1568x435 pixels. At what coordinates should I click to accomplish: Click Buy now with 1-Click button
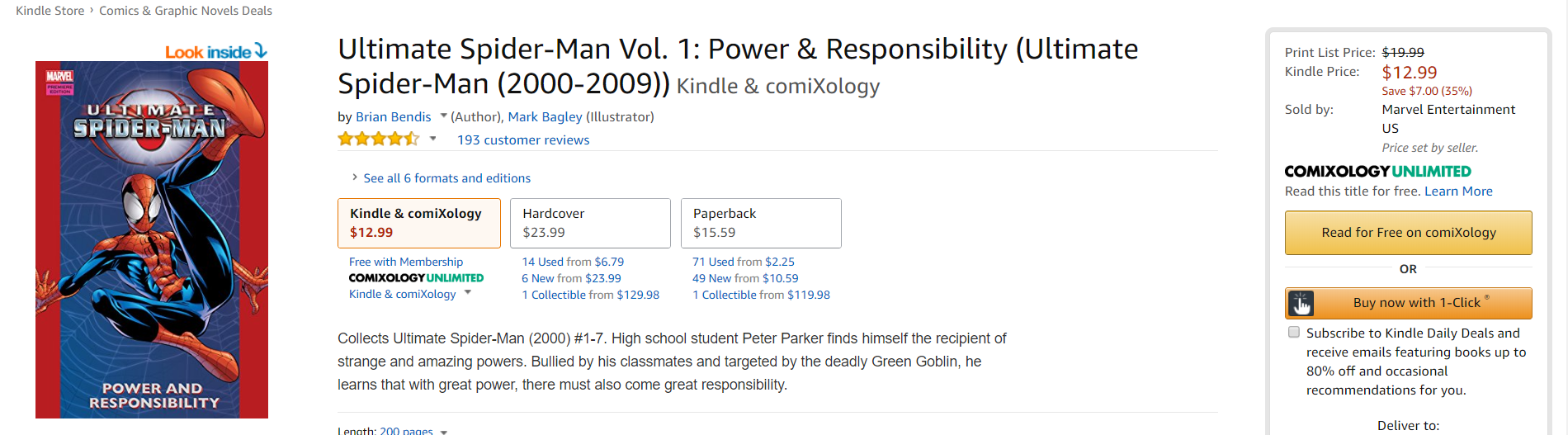[1409, 303]
